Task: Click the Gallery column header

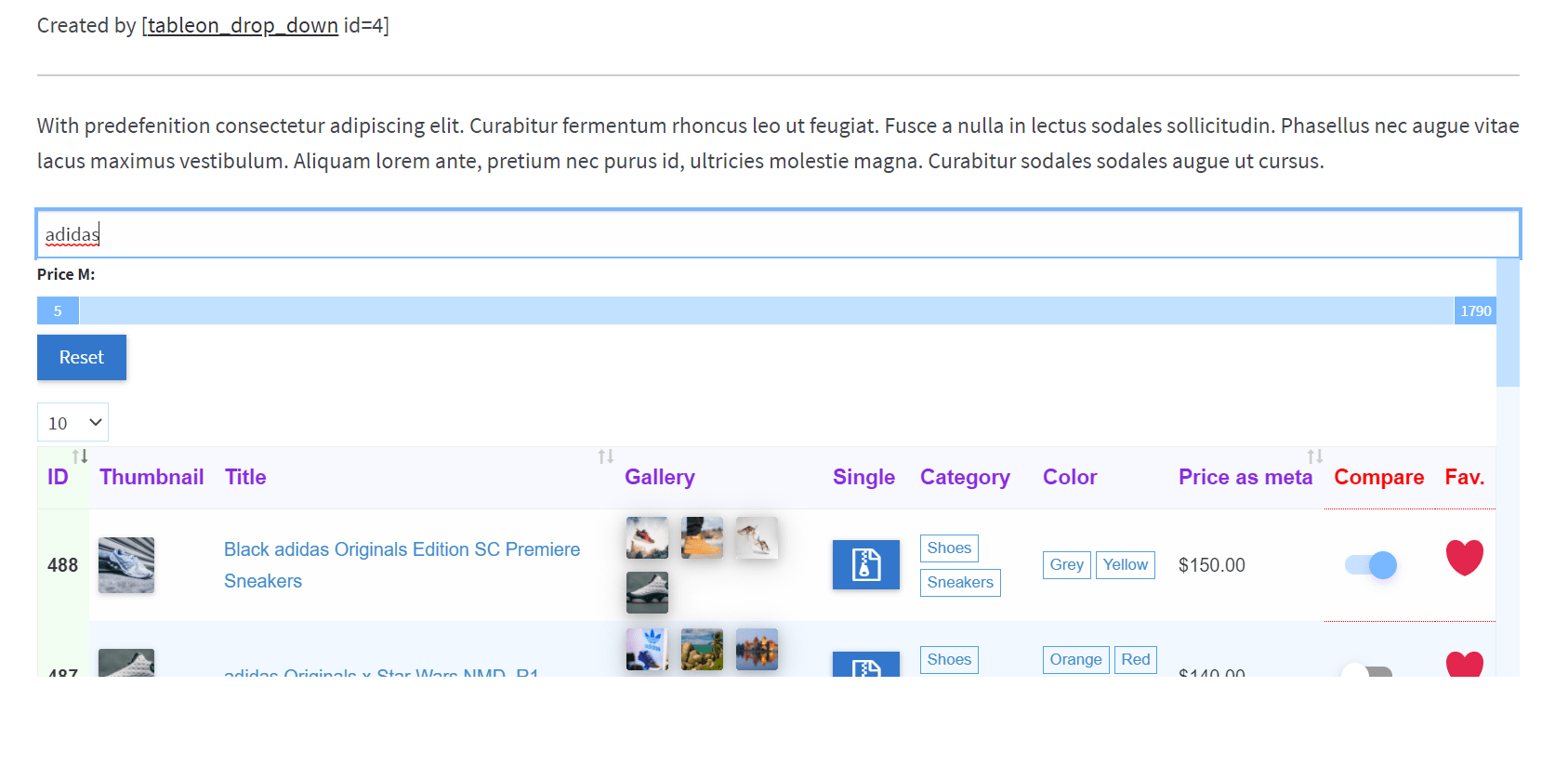Action: click(x=660, y=477)
